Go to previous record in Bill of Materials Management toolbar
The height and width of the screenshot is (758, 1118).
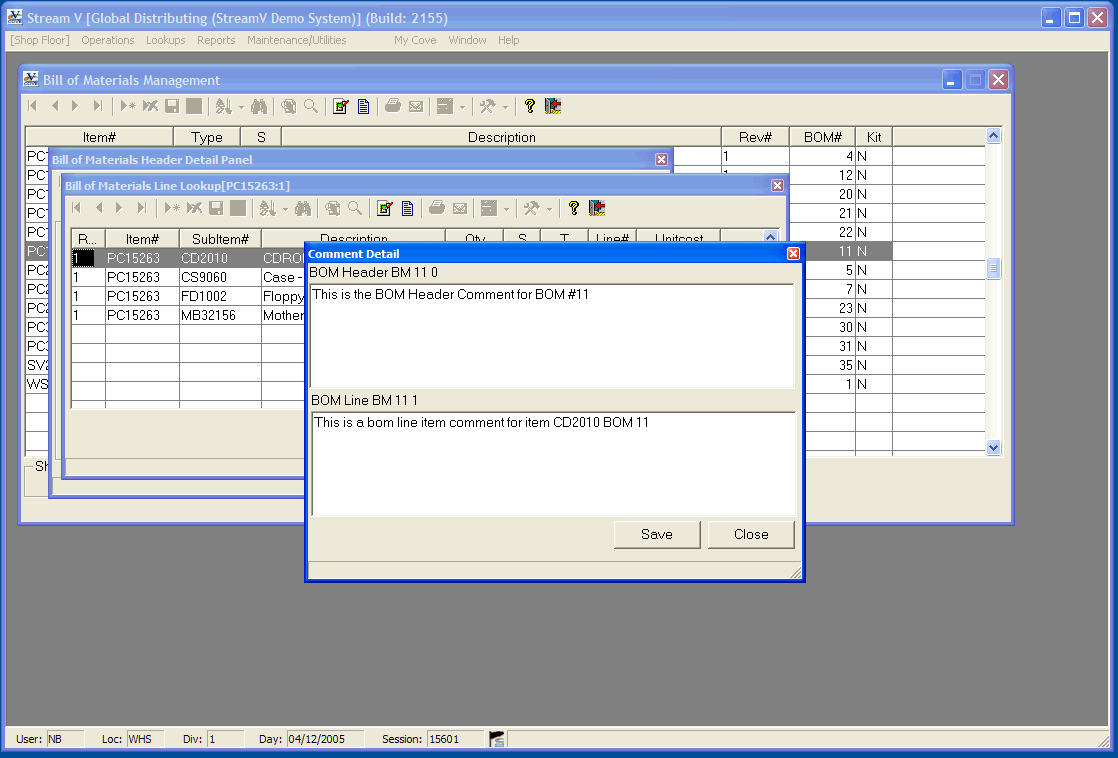[55, 106]
